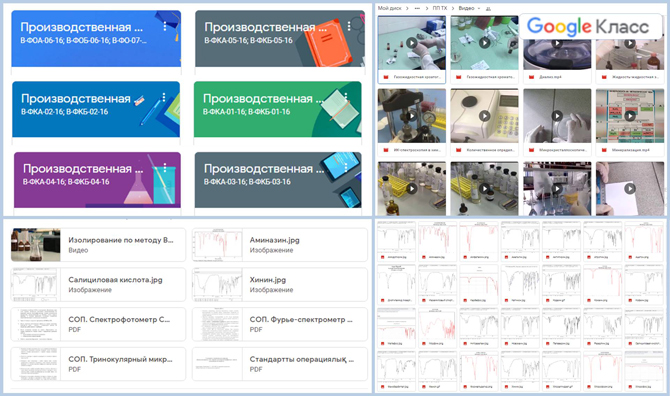This screenshot has width=670, height=396.
Task: Open three-dot menu on В-ФКА-05-16 class card
Action: point(349,26)
